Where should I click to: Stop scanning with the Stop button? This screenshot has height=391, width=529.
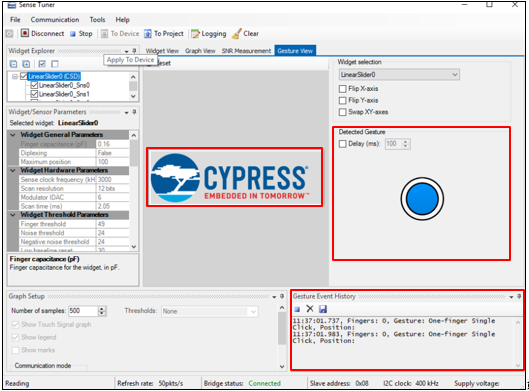[x=81, y=33]
